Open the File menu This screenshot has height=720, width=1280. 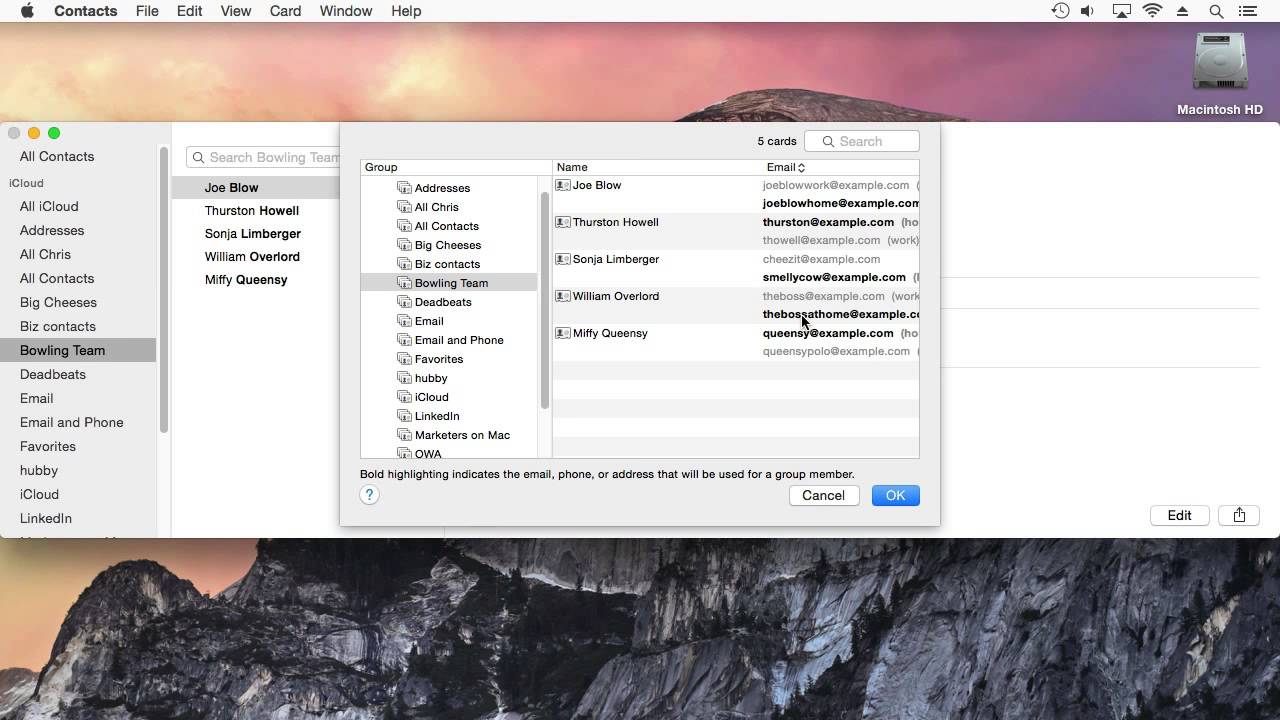click(x=147, y=11)
